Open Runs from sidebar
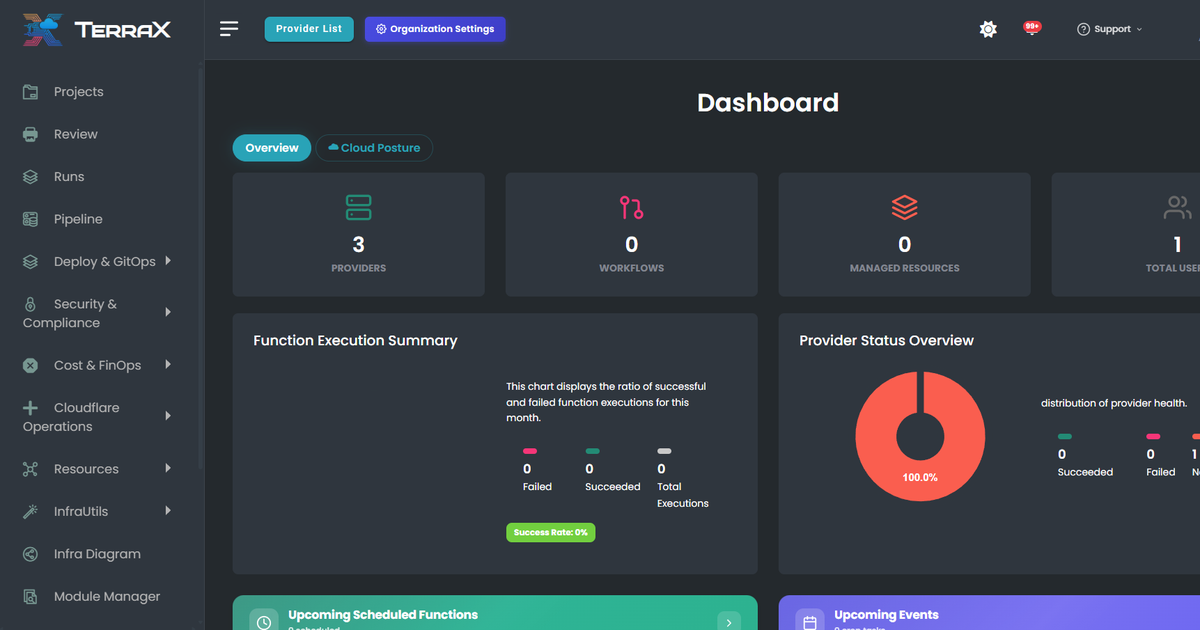This screenshot has height=630, width=1200. point(69,177)
